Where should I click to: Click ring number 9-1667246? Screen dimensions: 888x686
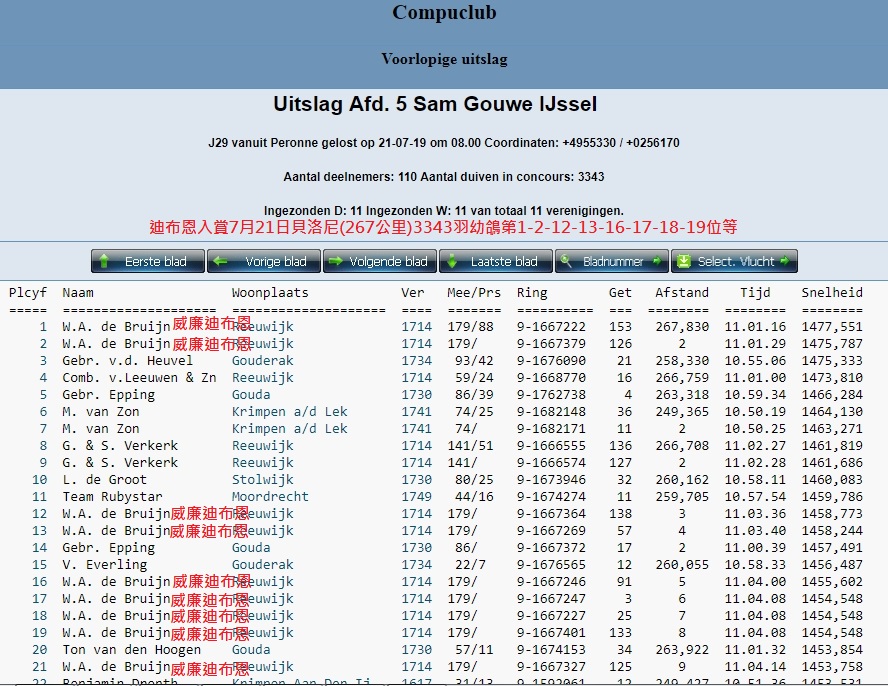(551, 582)
